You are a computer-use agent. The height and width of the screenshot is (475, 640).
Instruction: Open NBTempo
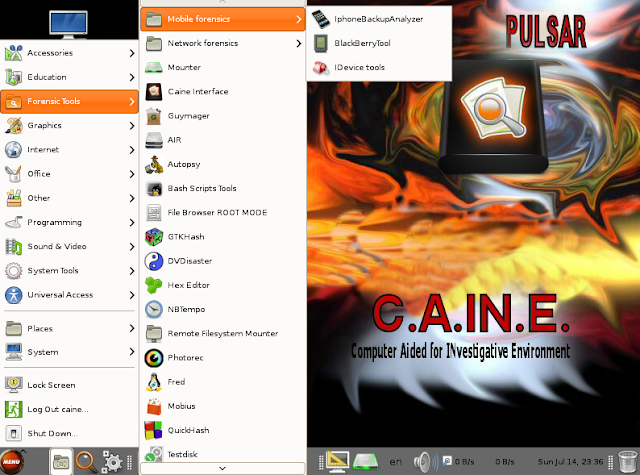click(222, 309)
